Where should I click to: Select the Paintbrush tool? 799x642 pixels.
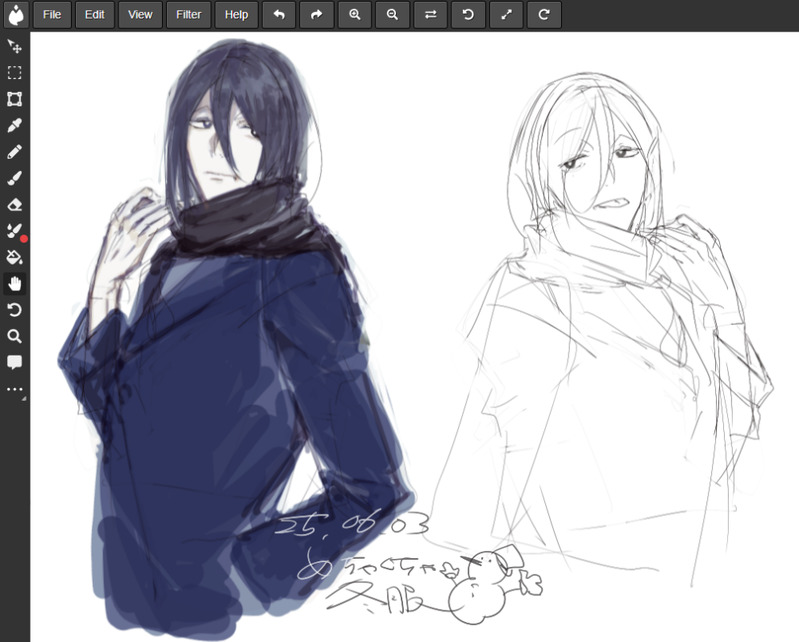click(x=14, y=178)
